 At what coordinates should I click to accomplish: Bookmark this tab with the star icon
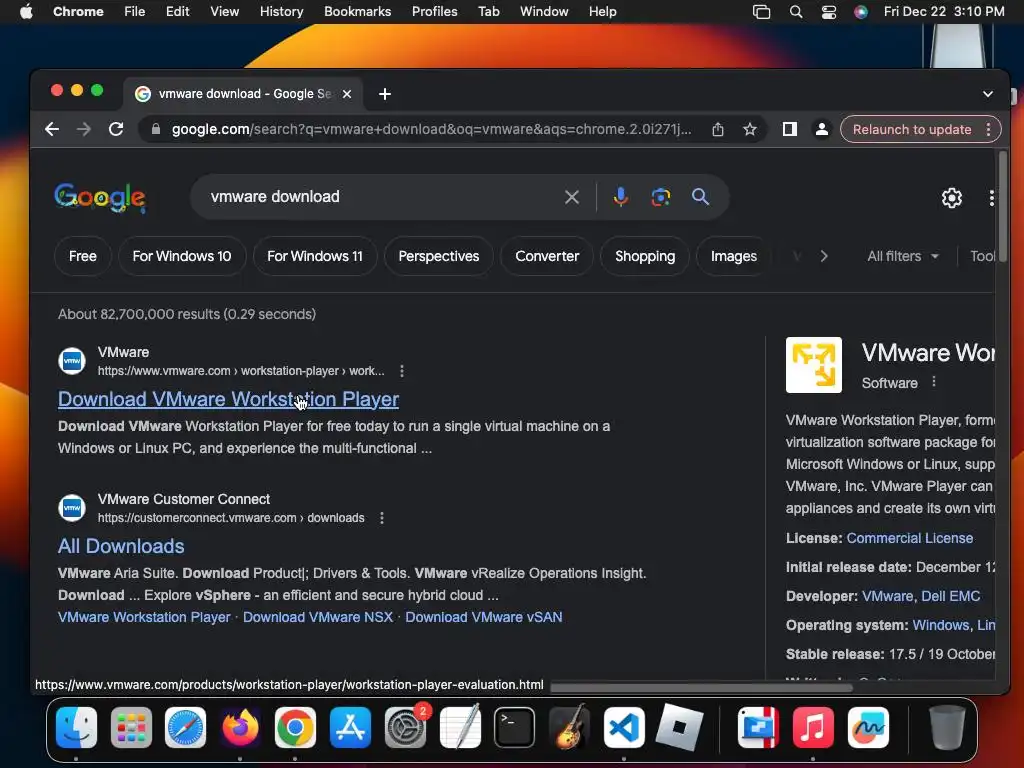click(750, 129)
